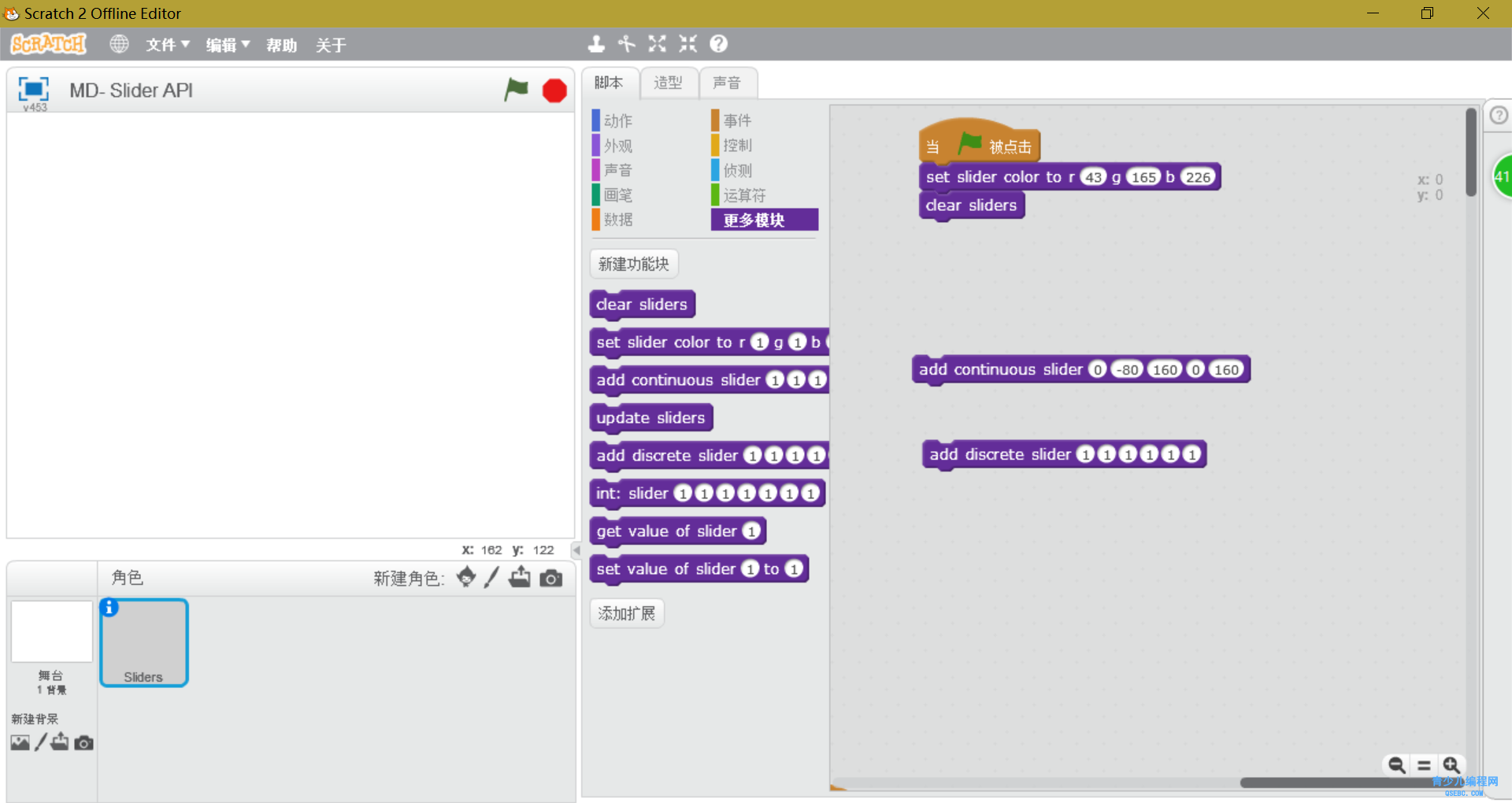Click the palette's clear sliders block

[x=642, y=305]
